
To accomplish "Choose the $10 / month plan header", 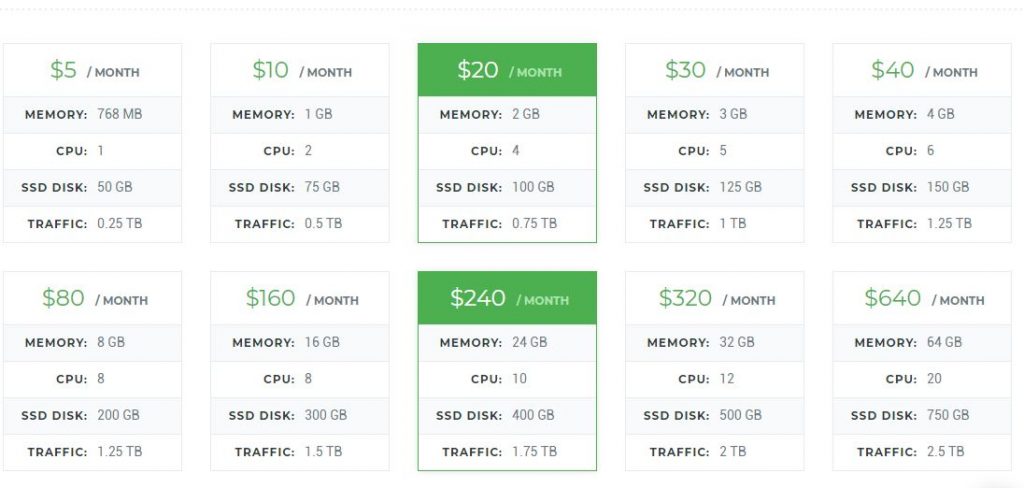I will click(x=300, y=71).
